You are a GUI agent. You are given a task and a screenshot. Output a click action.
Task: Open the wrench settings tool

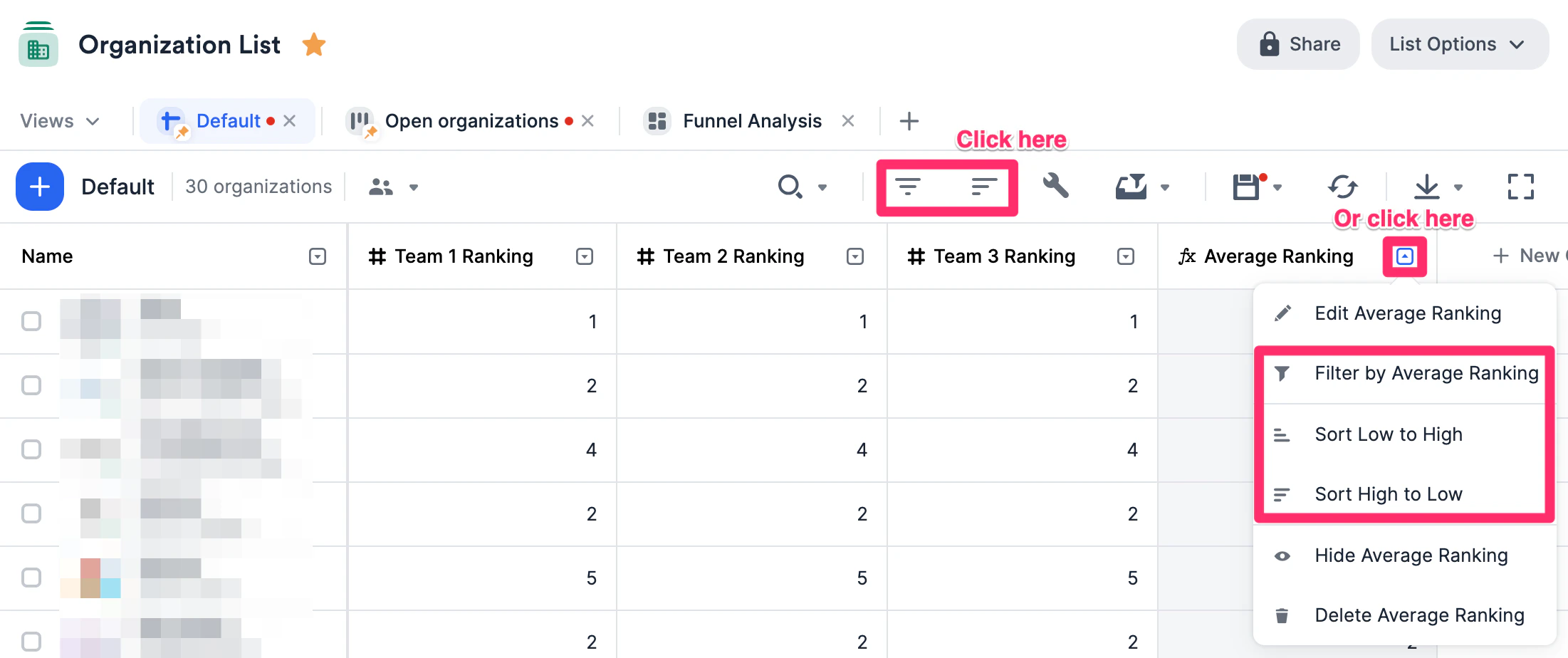[x=1056, y=186]
